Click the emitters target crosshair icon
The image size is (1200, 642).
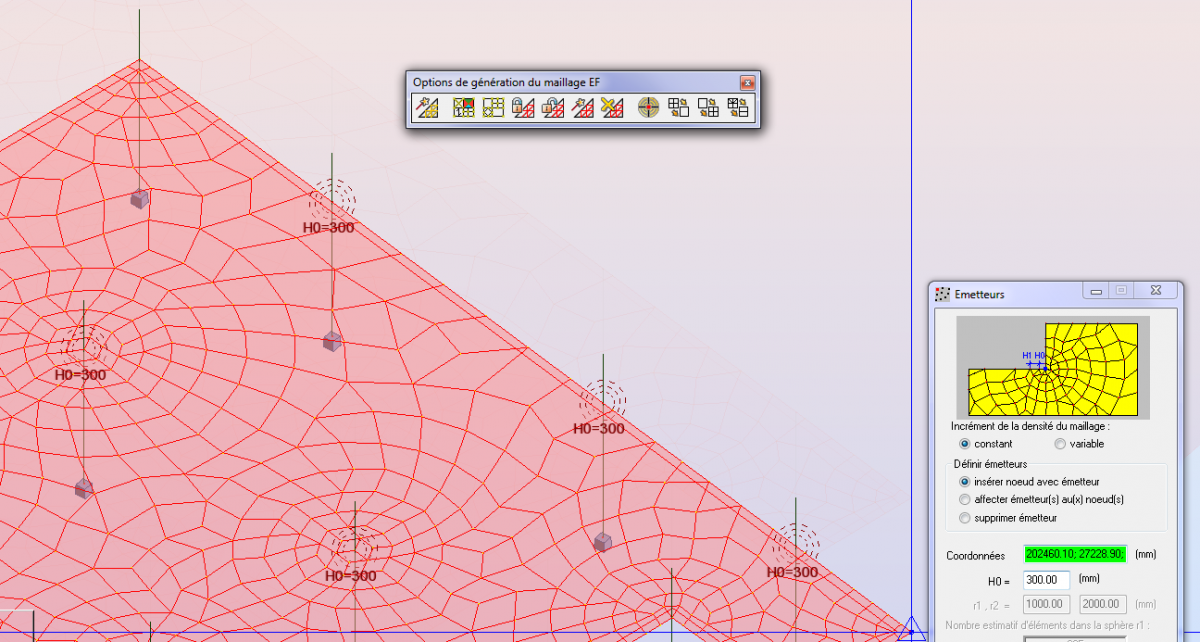point(649,107)
